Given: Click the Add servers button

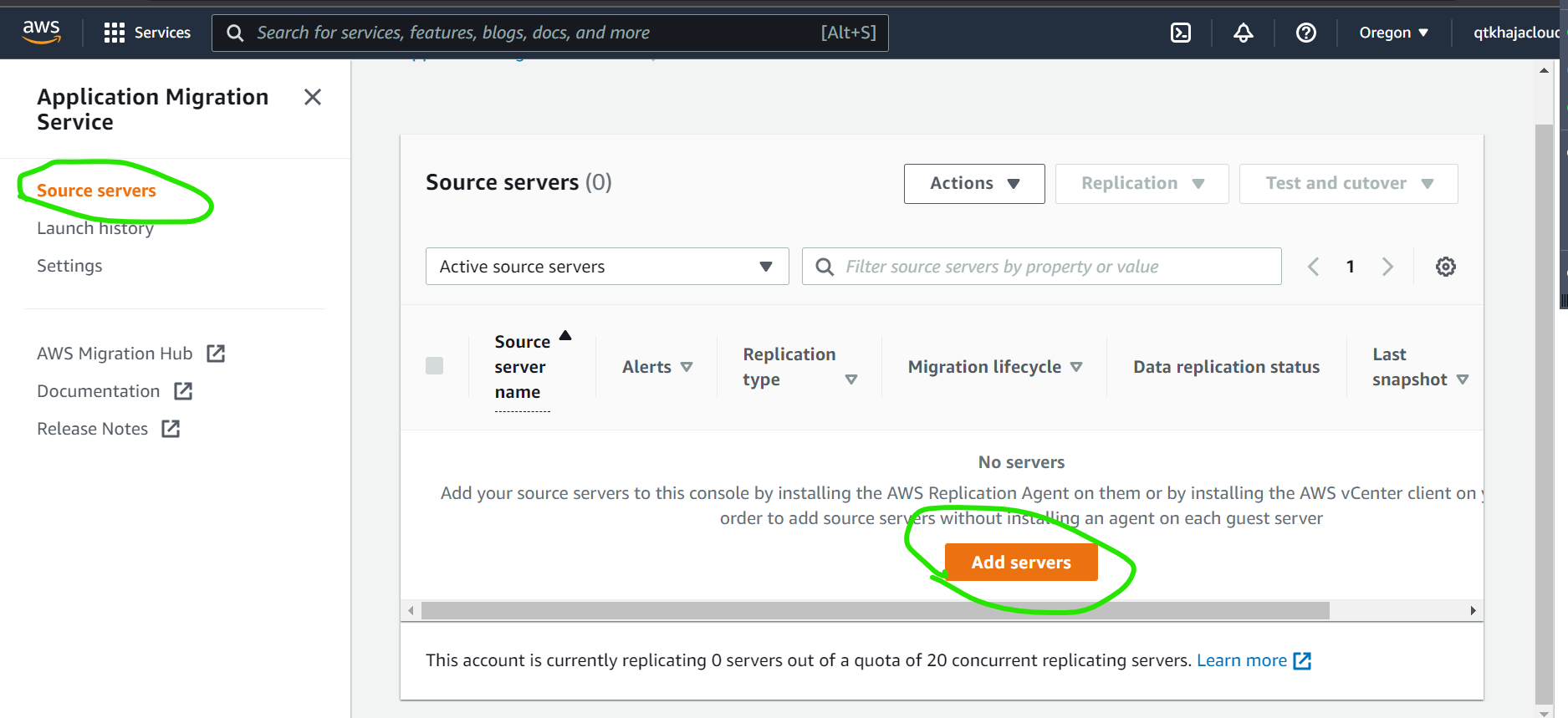Looking at the screenshot, I should (x=1021, y=563).
